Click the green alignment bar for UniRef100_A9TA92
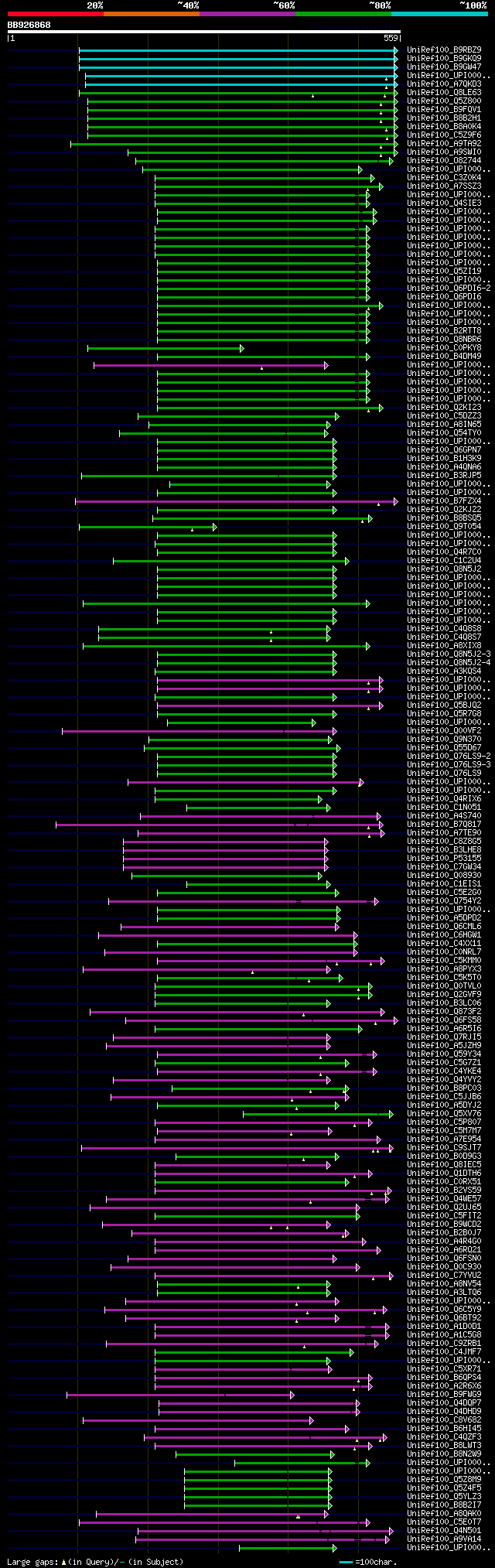This screenshot has width=495, height=1568. pyautogui.click(x=234, y=143)
